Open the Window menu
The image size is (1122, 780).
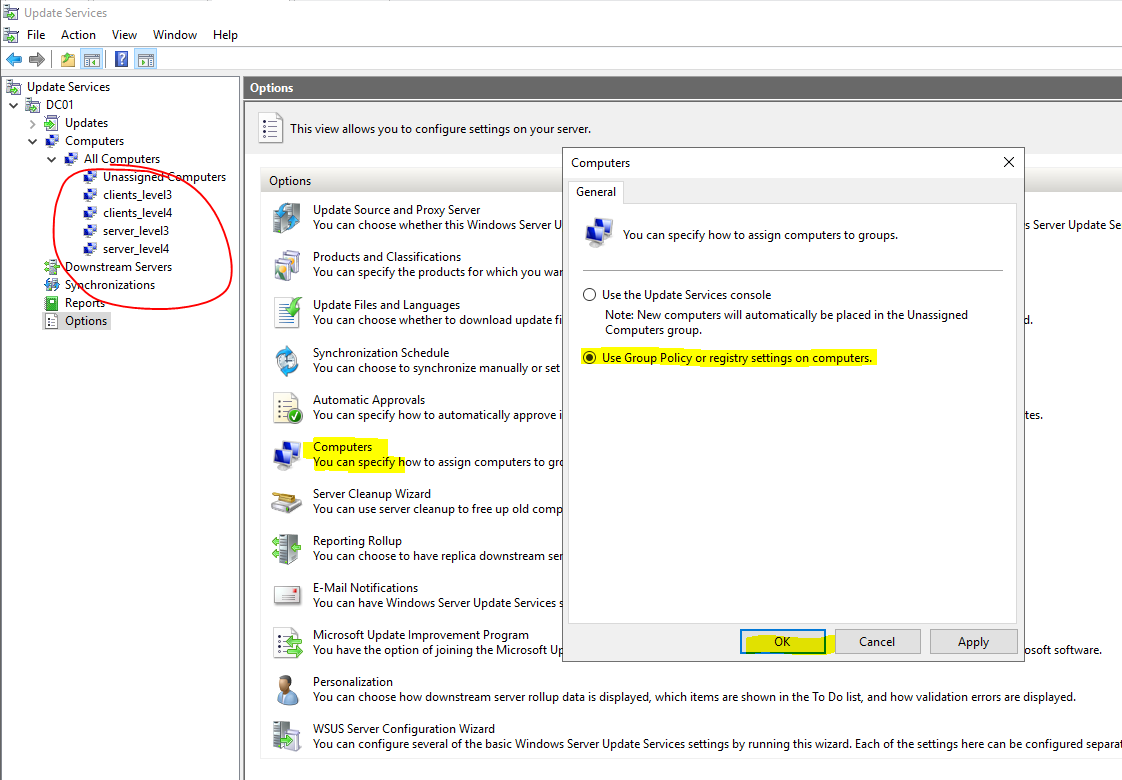tap(175, 34)
